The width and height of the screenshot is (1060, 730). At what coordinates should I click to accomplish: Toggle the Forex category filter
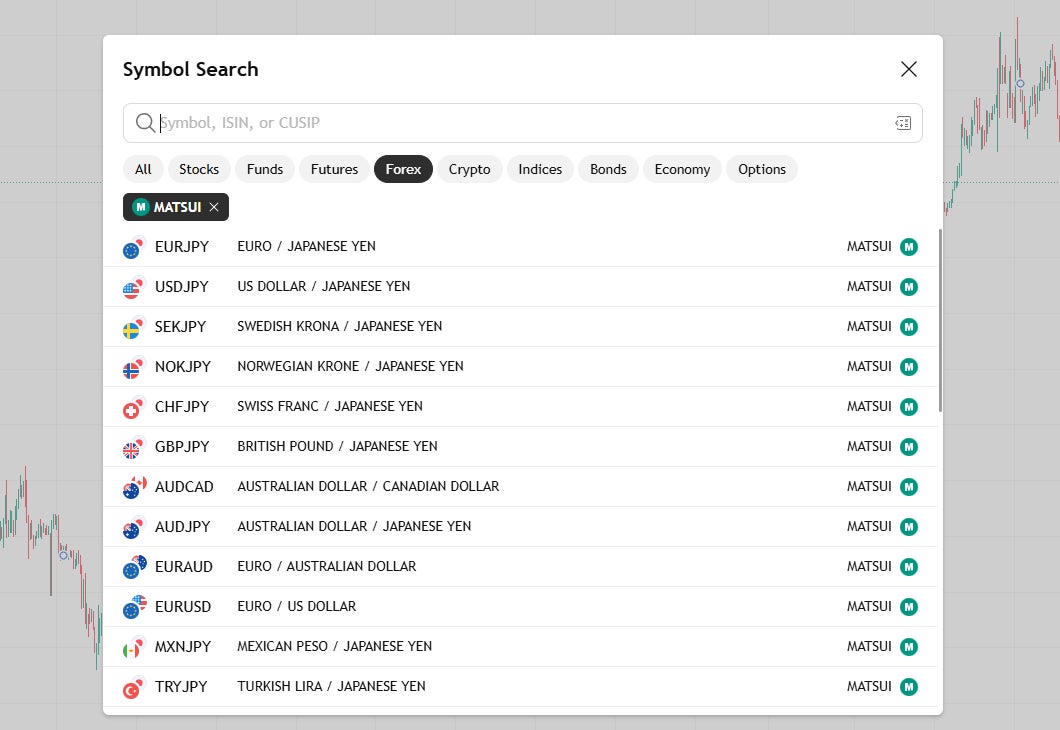tap(403, 169)
